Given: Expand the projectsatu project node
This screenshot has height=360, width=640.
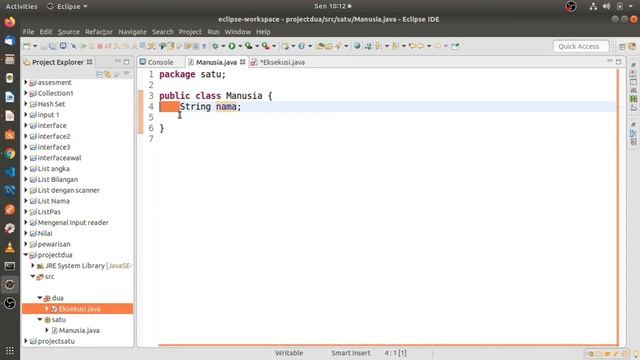Looking at the screenshot, I should (x=26, y=341).
